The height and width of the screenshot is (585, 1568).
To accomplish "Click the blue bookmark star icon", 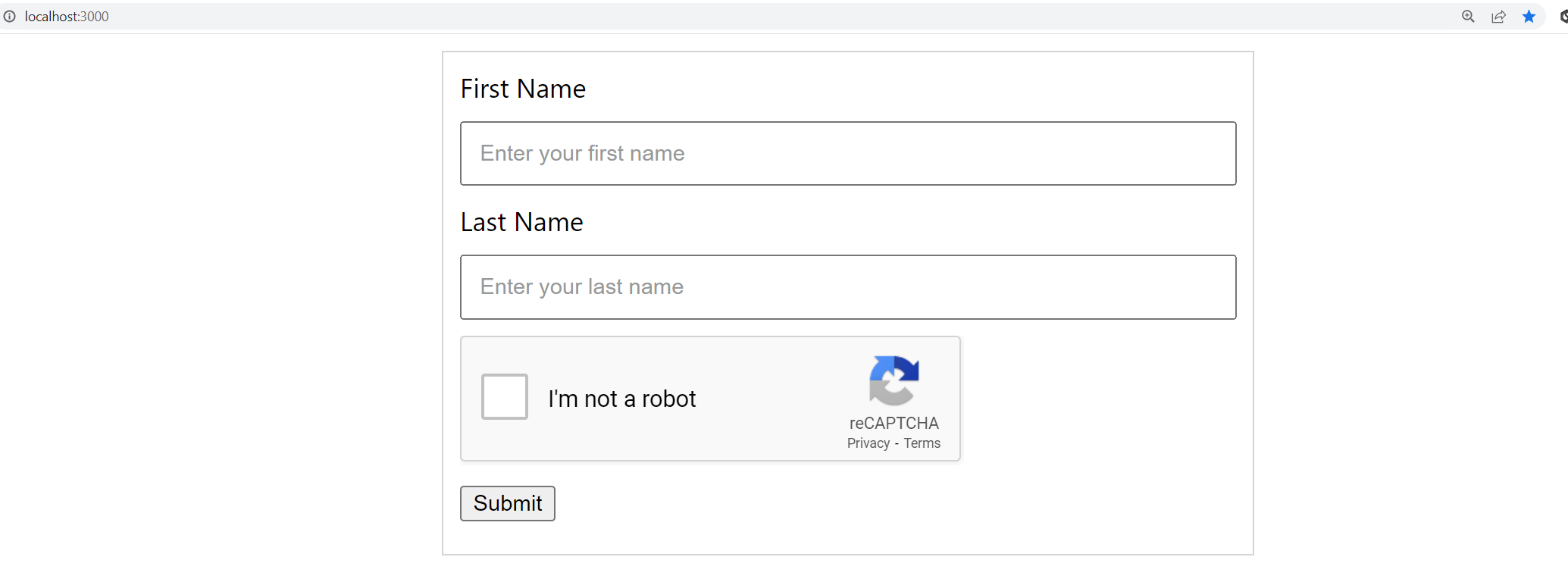I will (x=1529, y=17).
